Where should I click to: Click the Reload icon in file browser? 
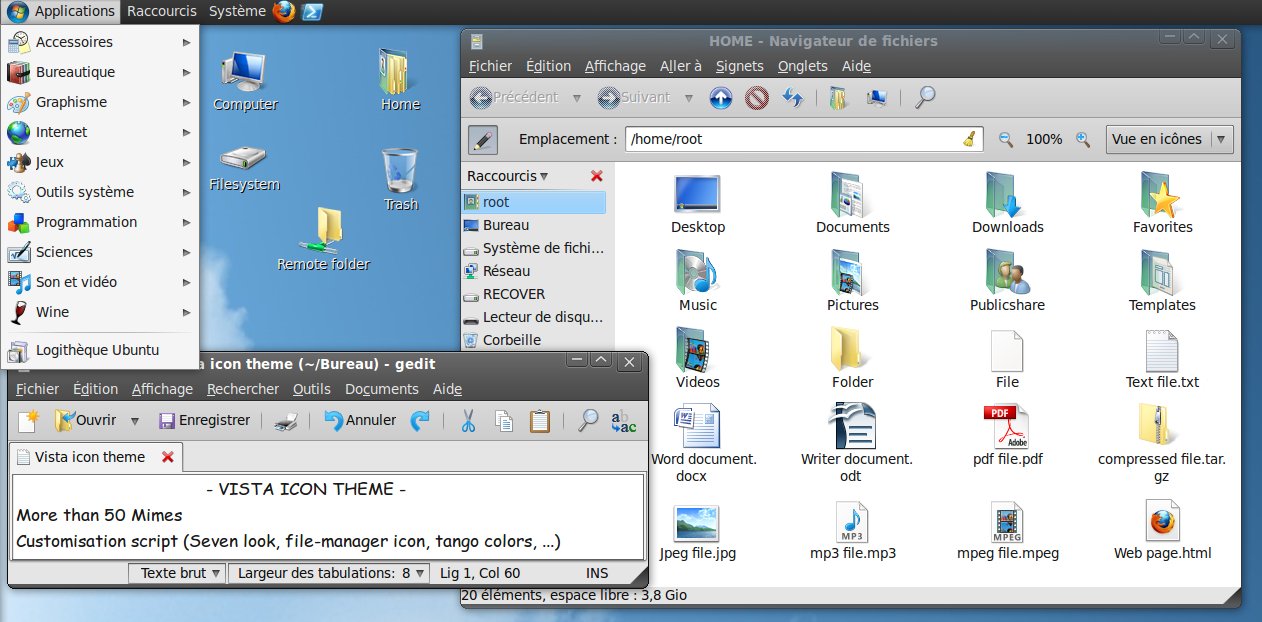793,98
